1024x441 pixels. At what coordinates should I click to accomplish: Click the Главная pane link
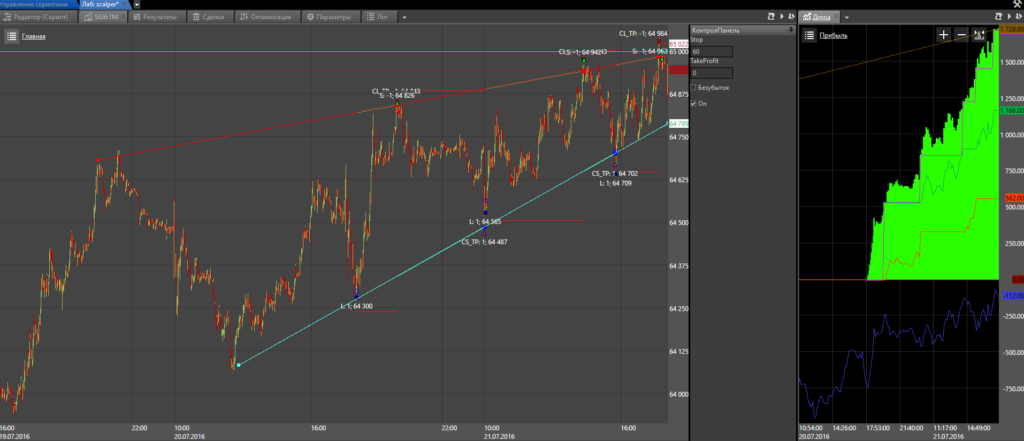click(34, 36)
